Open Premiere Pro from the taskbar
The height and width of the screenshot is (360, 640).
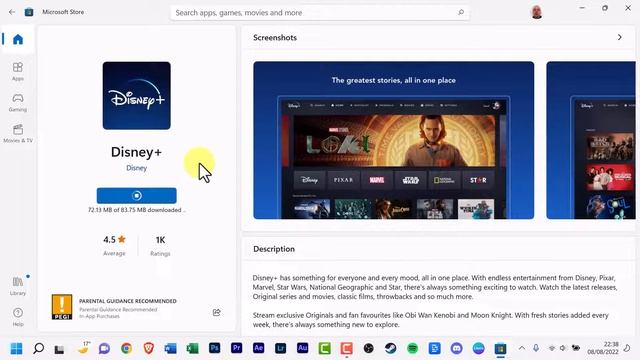pos(236,348)
